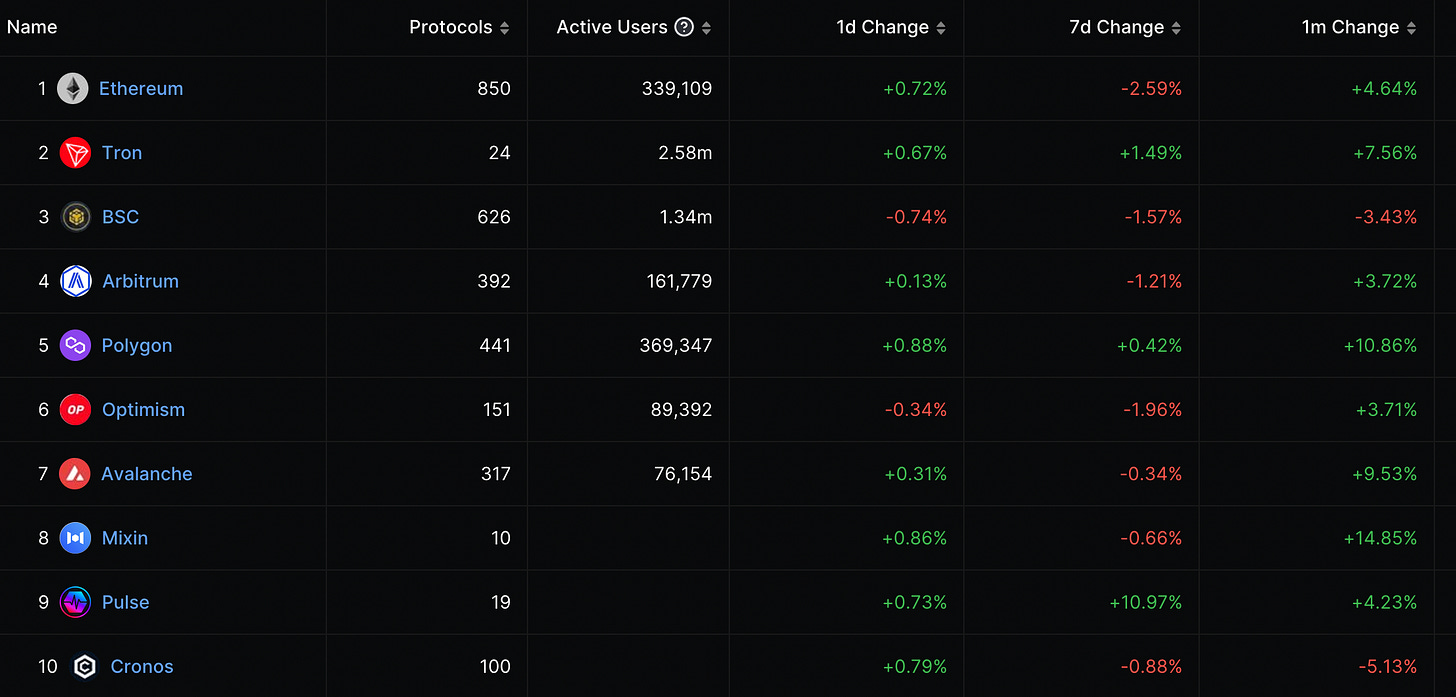This screenshot has height=697, width=1456.
Task: Open the Arbitrum chain link
Action: tap(141, 281)
